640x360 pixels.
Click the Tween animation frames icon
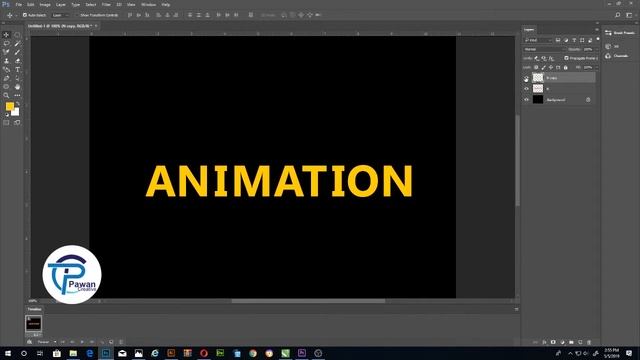tap(102, 342)
